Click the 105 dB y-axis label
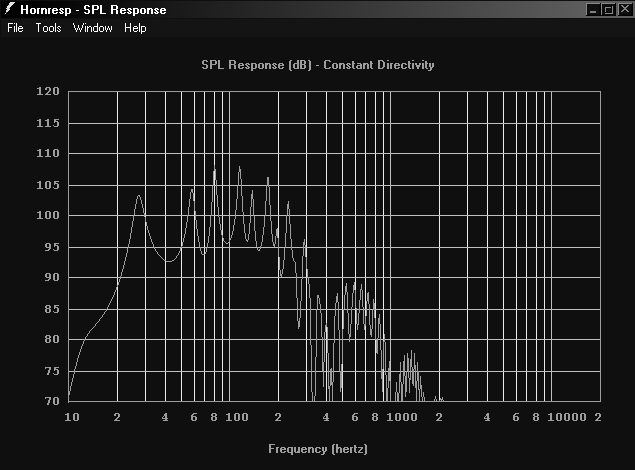 (48, 185)
